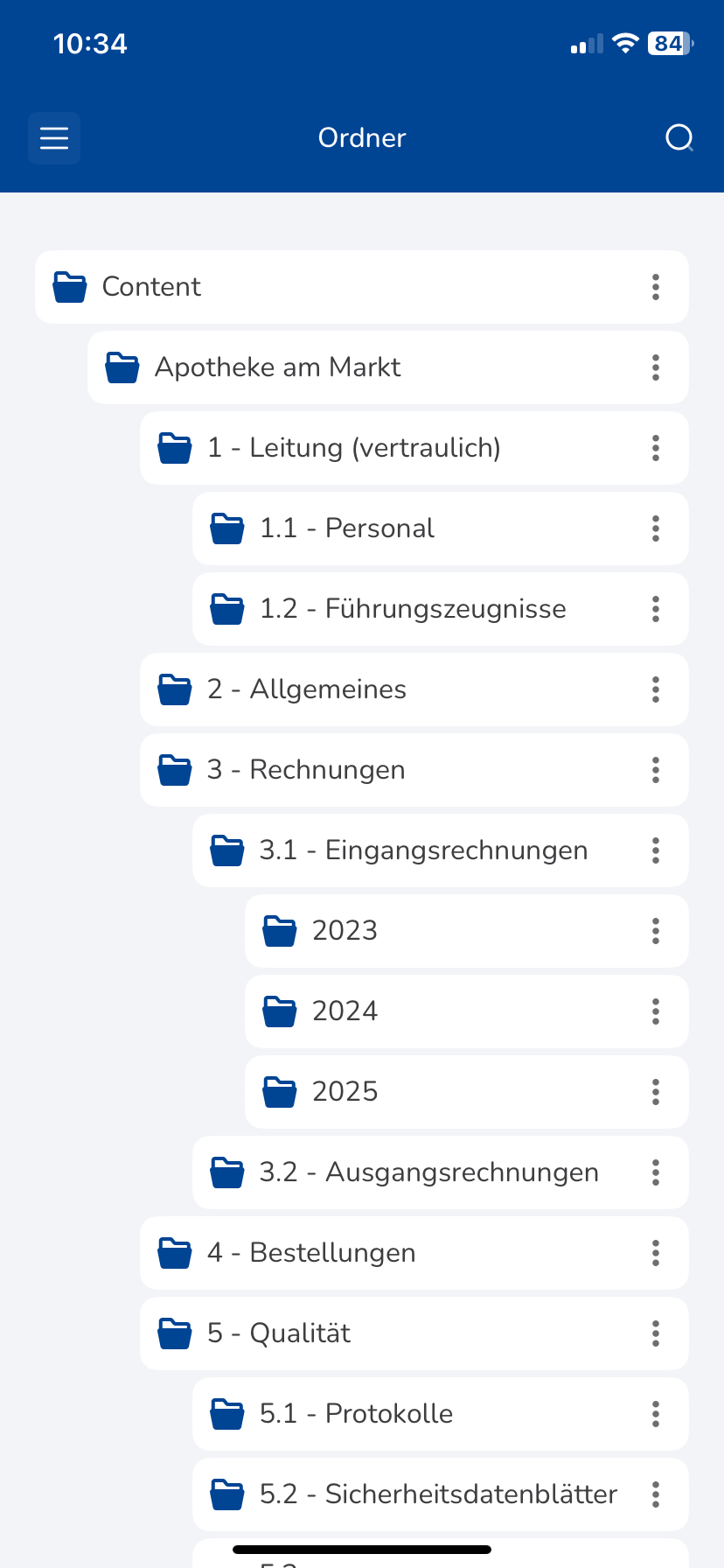
Task: Open the hamburger menu
Action: point(54,138)
